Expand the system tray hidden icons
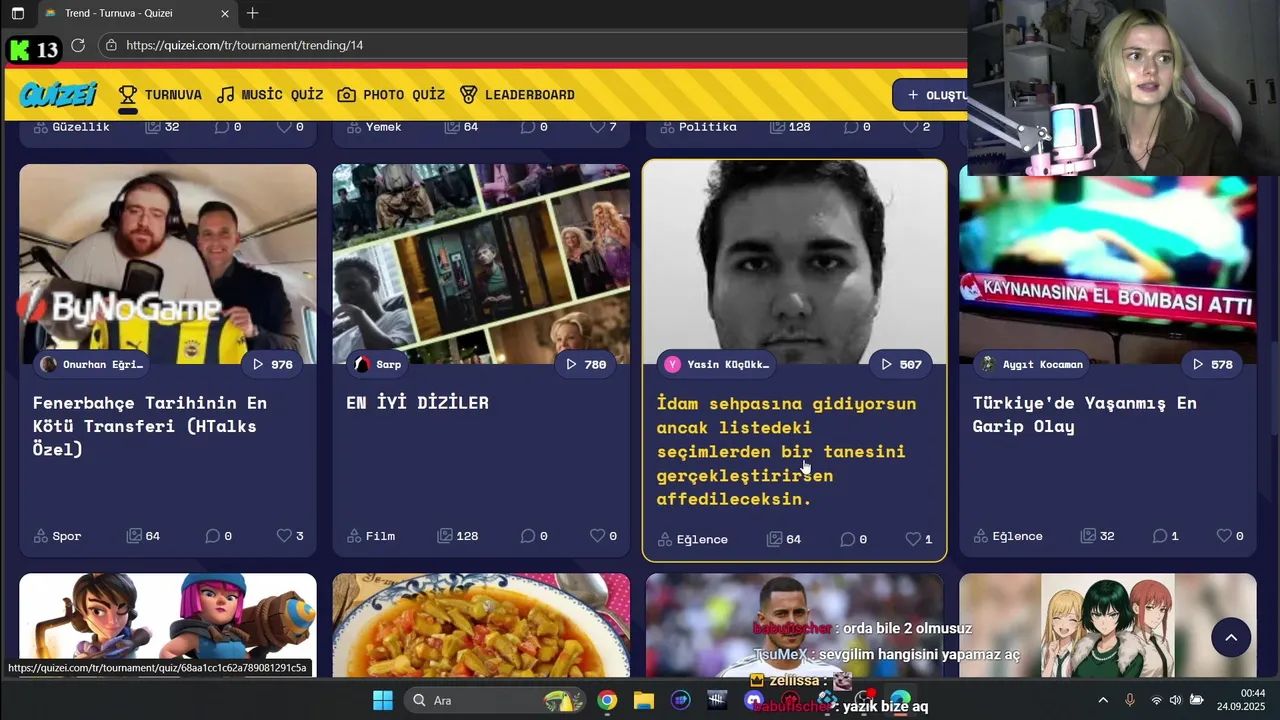1280x720 pixels. [1103, 700]
